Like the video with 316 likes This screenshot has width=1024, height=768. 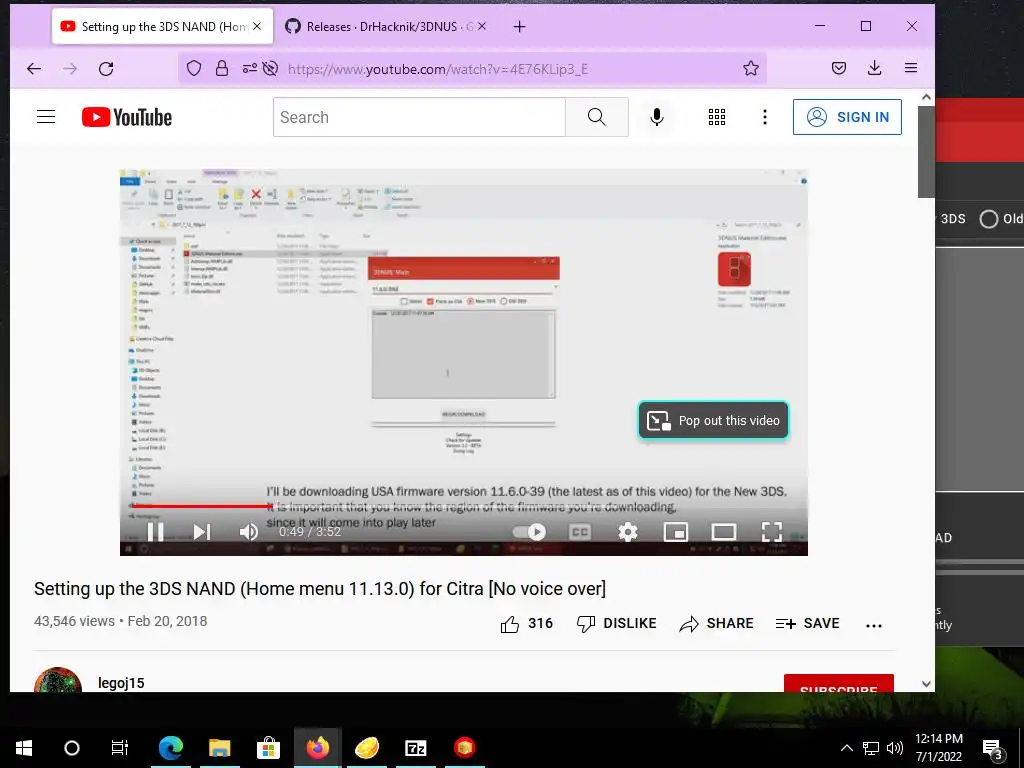pyautogui.click(x=526, y=624)
